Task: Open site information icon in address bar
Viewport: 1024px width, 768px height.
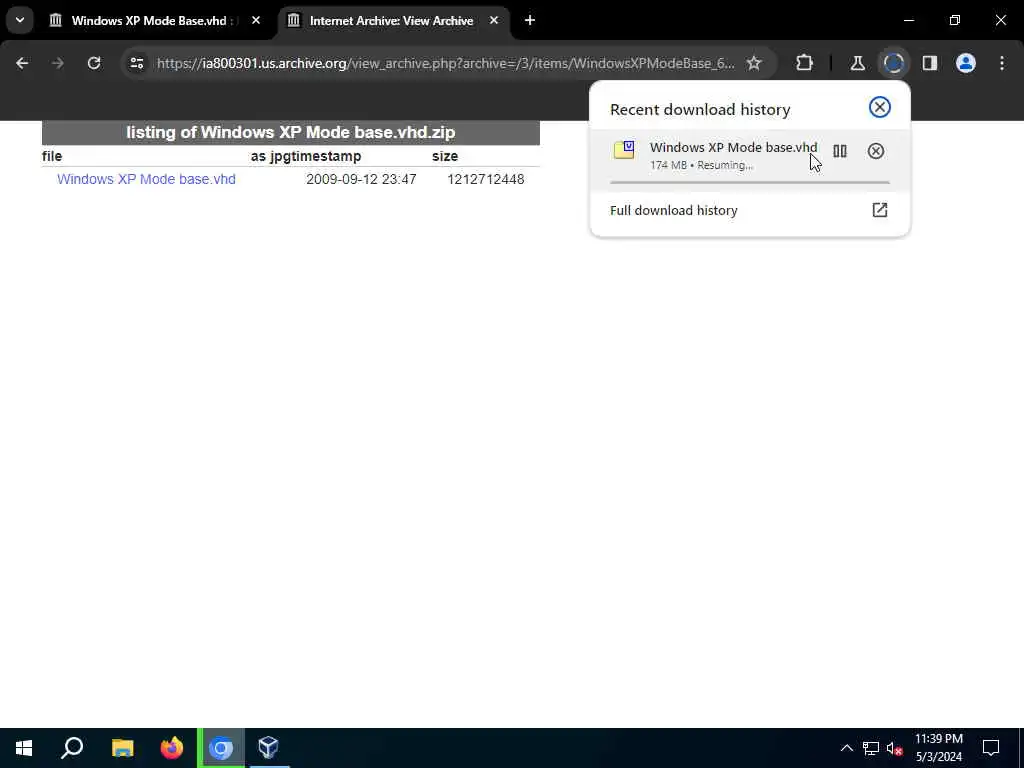Action: pyautogui.click(x=136, y=63)
